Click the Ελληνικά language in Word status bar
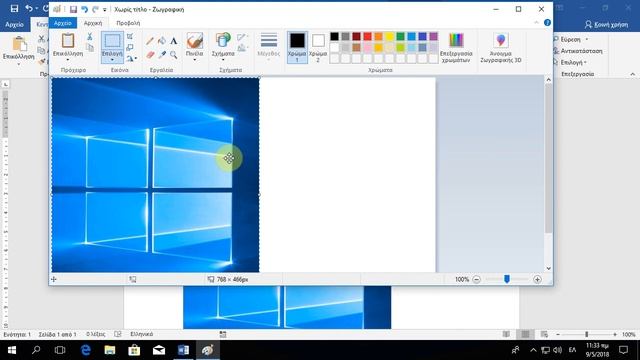This screenshot has height=360, width=640. click(x=142, y=334)
